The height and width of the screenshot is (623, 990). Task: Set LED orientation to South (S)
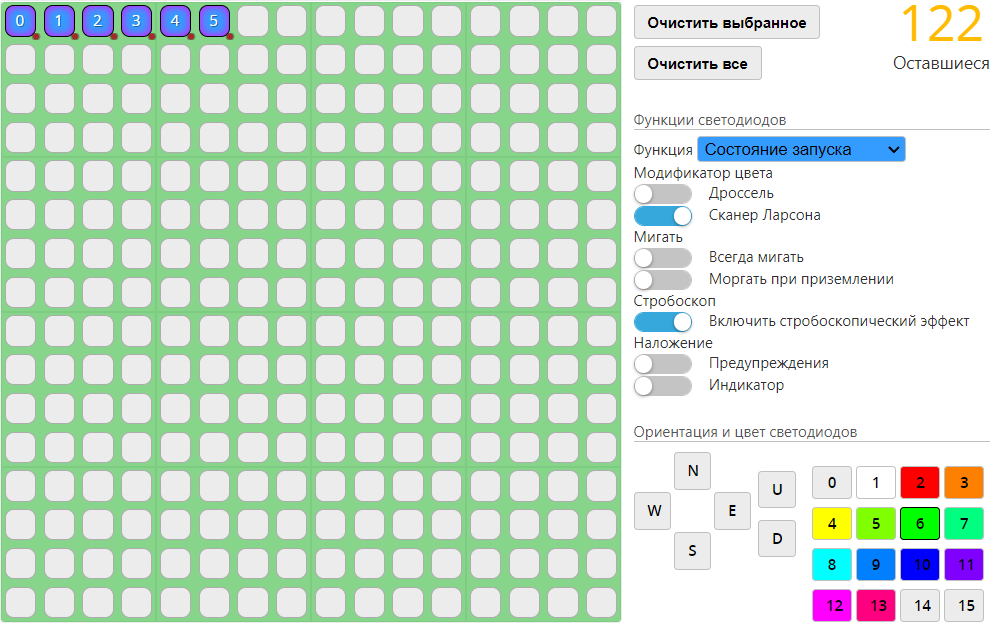click(692, 551)
